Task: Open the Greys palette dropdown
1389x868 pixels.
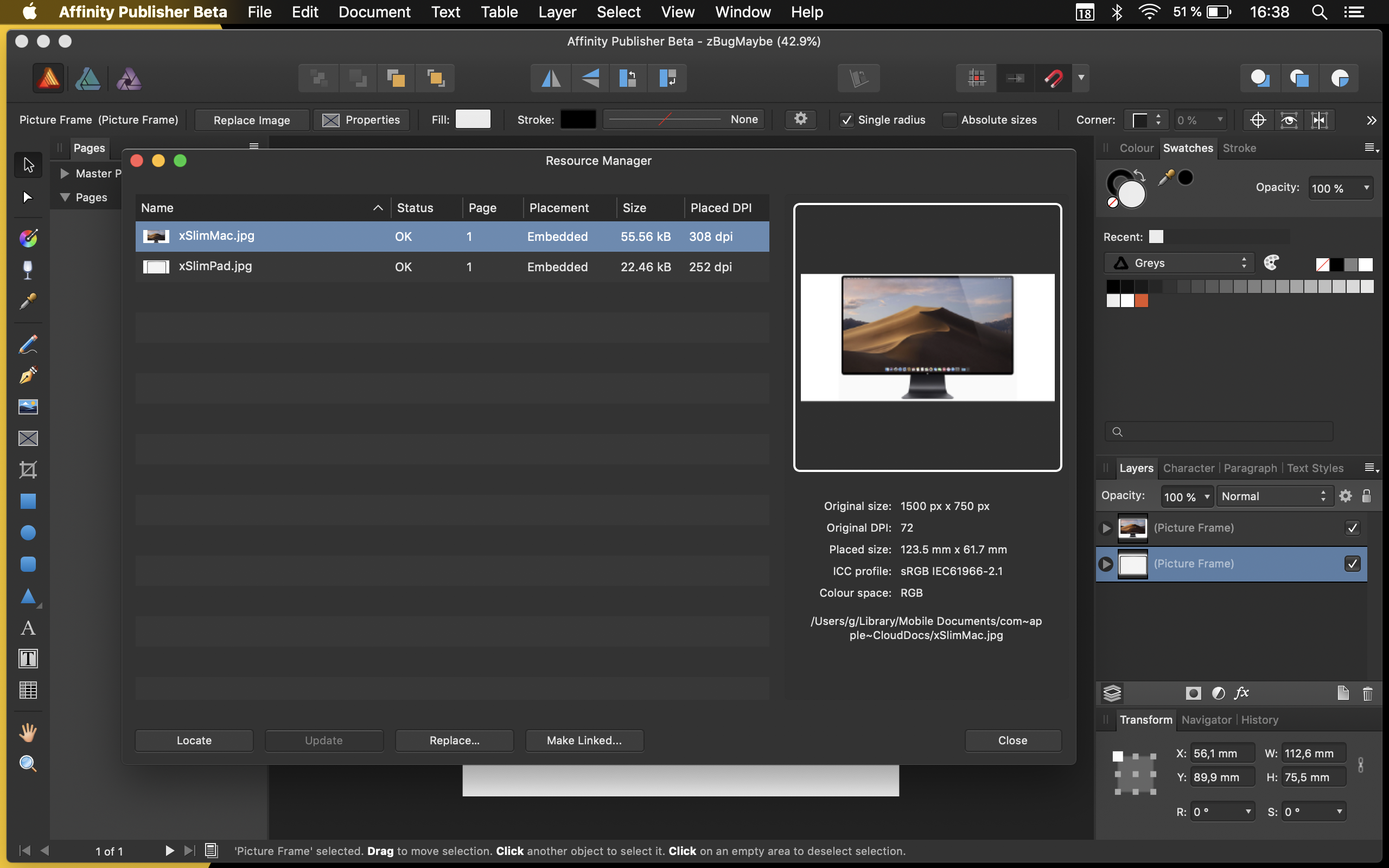Action: pos(1180,263)
